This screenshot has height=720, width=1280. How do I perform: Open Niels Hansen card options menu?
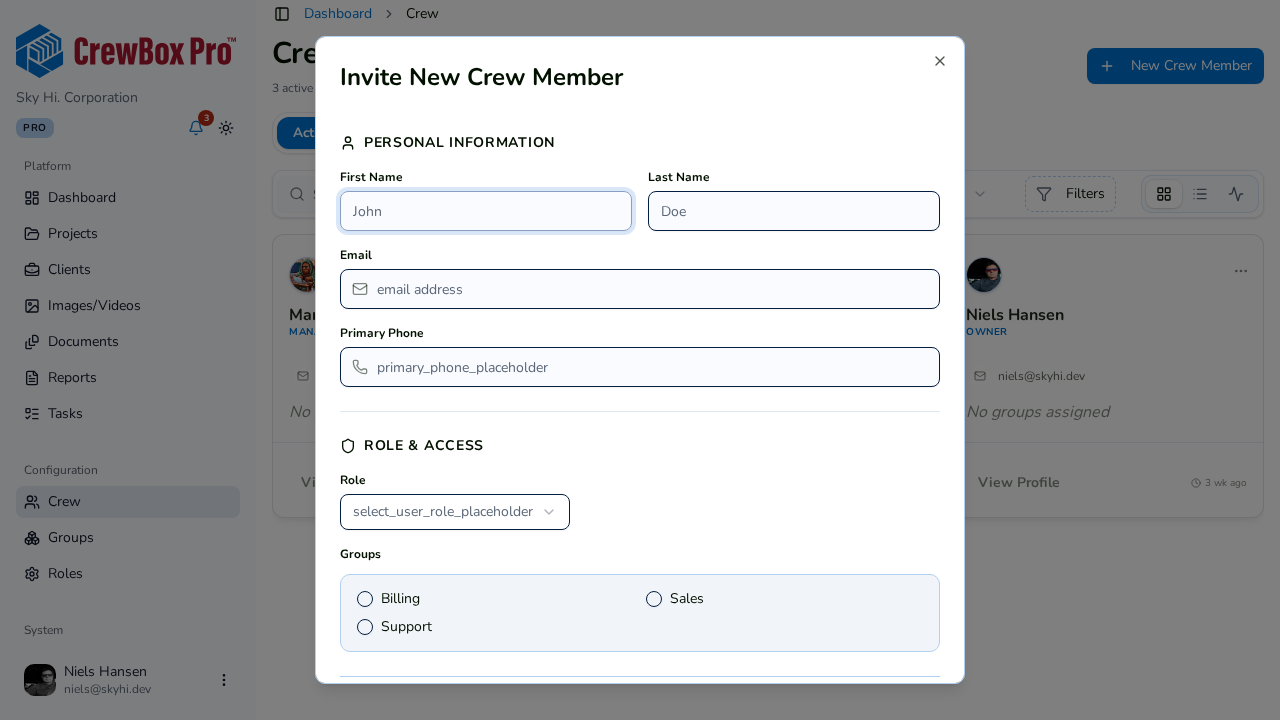pyautogui.click(x=1241, y=271)
